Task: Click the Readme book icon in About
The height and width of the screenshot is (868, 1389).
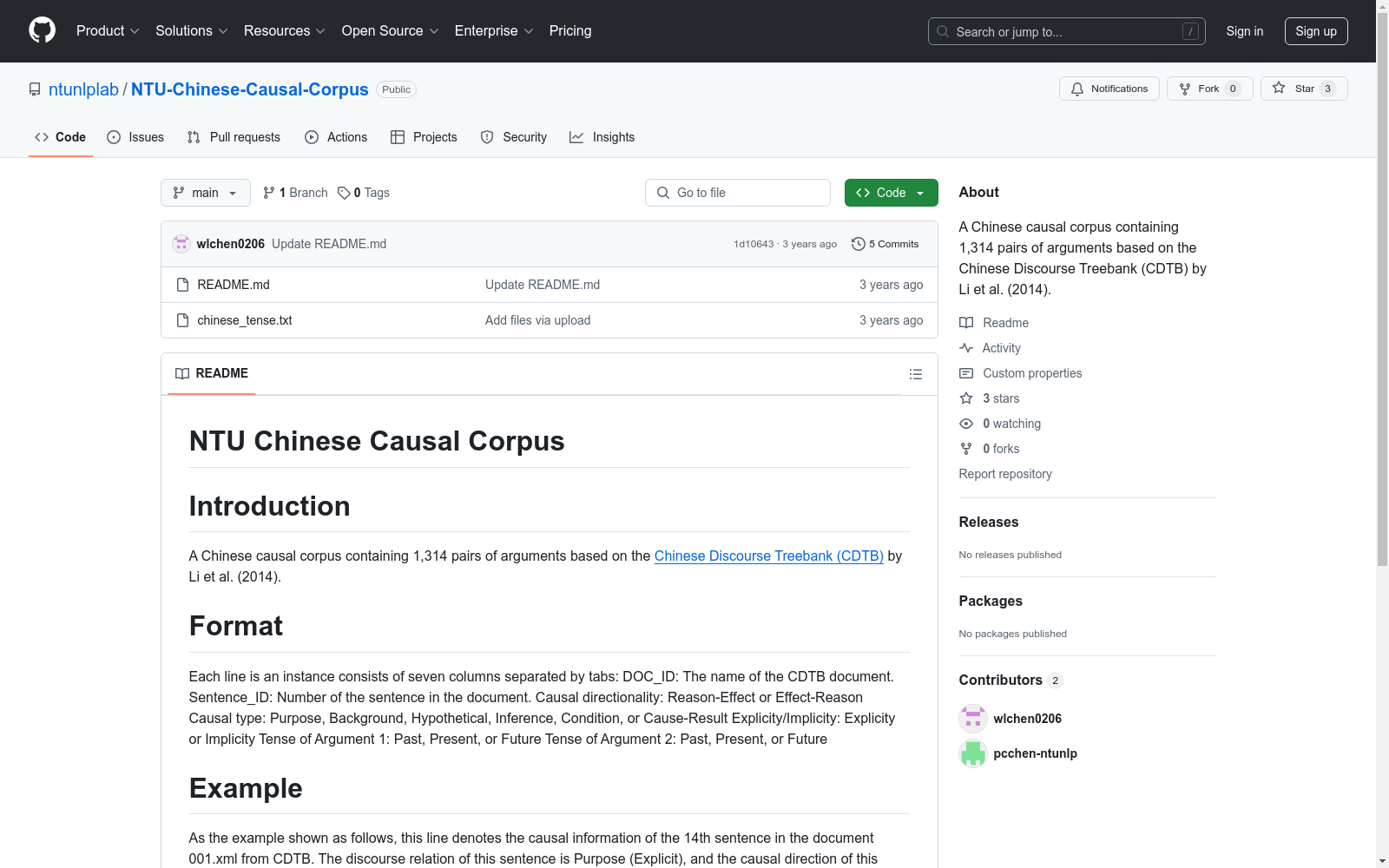Action: click(x=966, y=323)
